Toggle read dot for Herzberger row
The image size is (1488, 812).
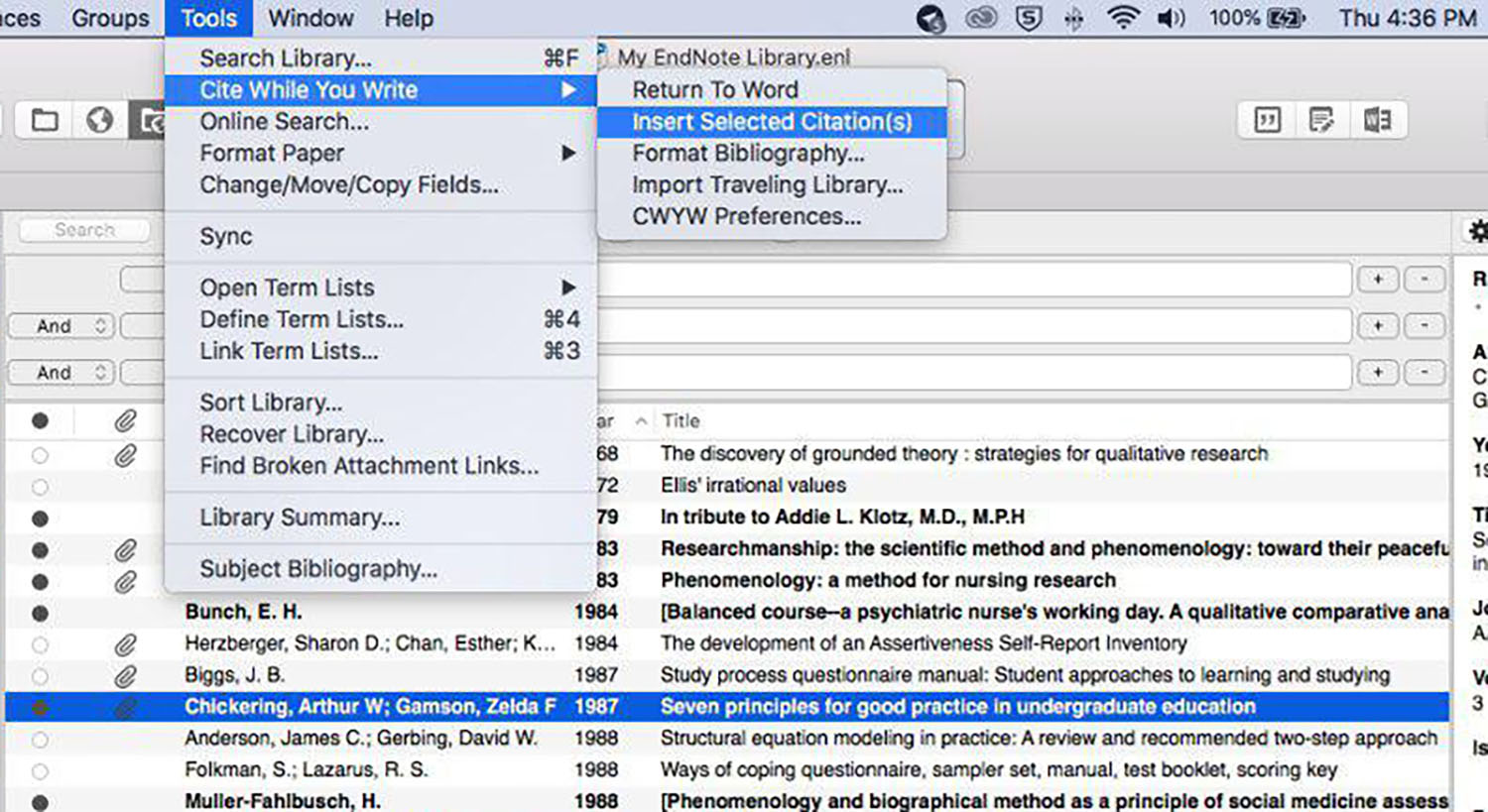click(40, 645)
